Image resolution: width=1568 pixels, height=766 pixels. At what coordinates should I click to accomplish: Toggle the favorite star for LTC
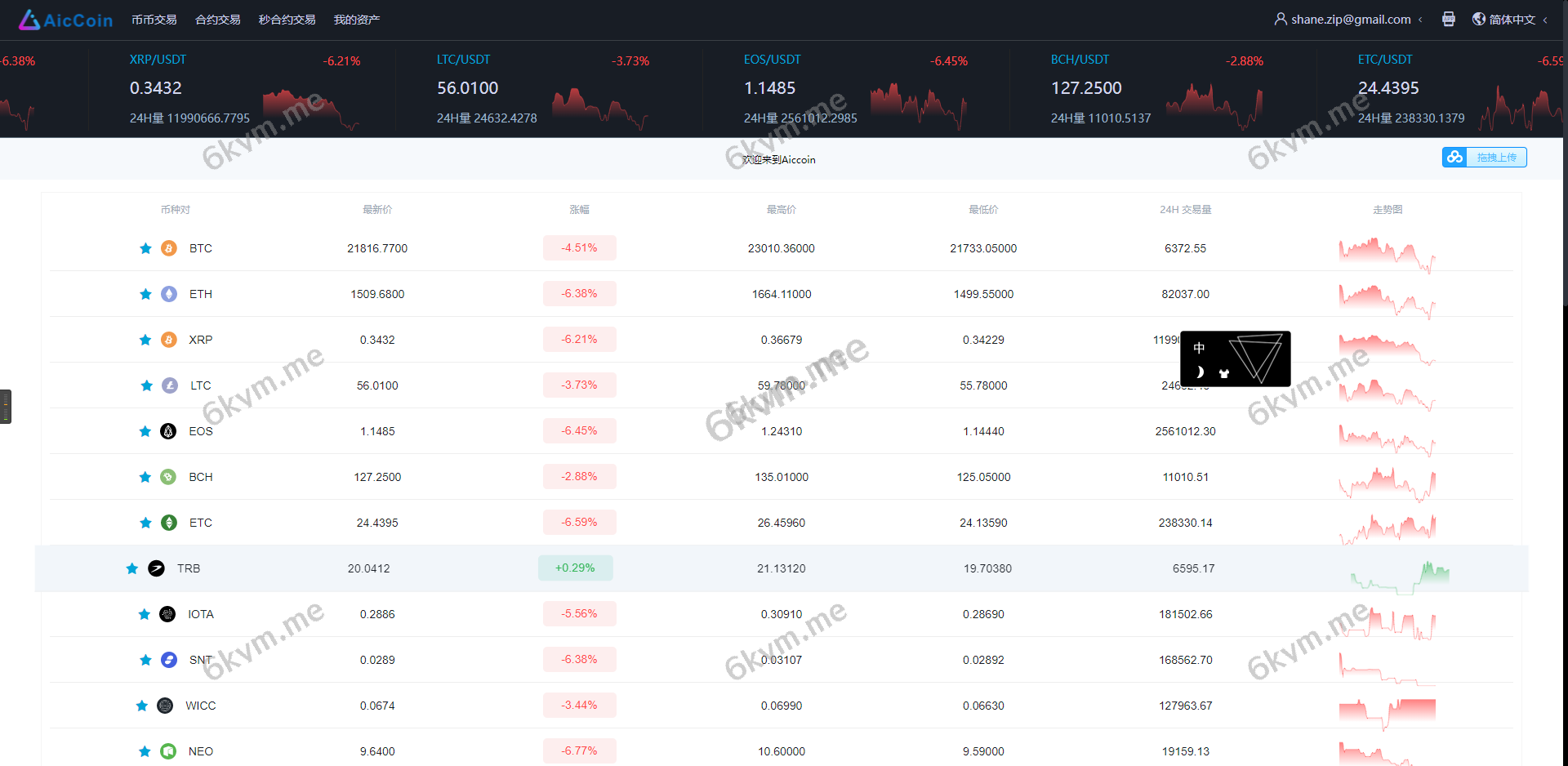146,385
